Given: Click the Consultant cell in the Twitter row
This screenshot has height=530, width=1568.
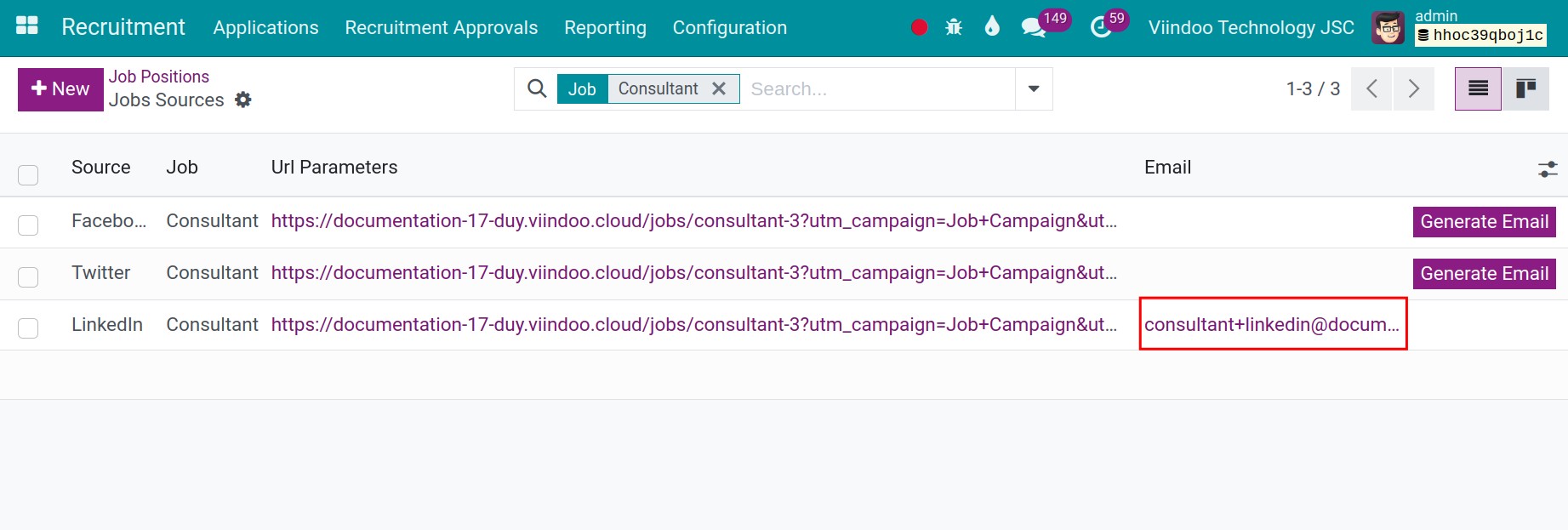Looking at the screenshot, I should point(212,273).
